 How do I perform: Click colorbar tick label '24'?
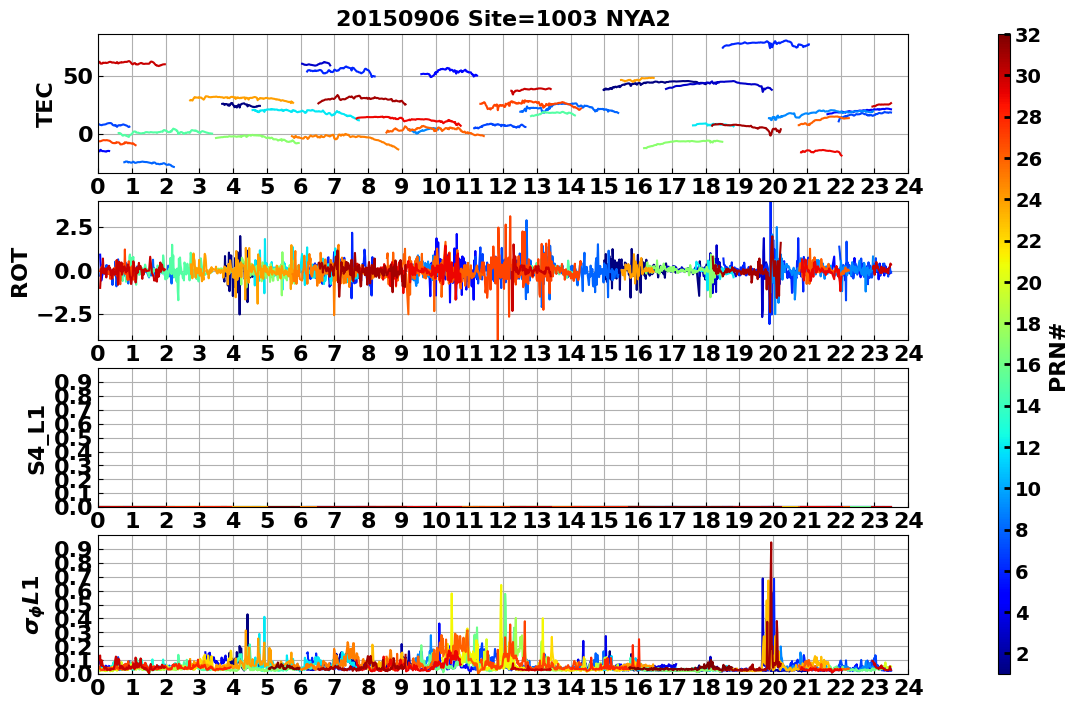point(1028,200)
